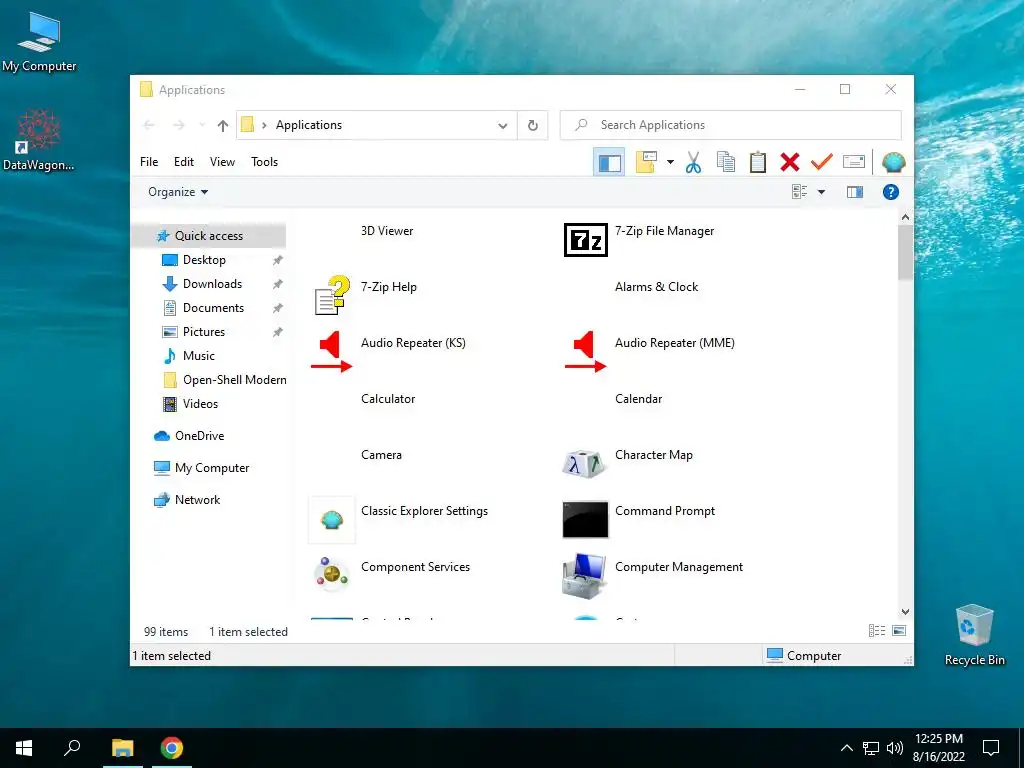Go up one folder level
The image size is (1024, 768).
tap(223, 125)
